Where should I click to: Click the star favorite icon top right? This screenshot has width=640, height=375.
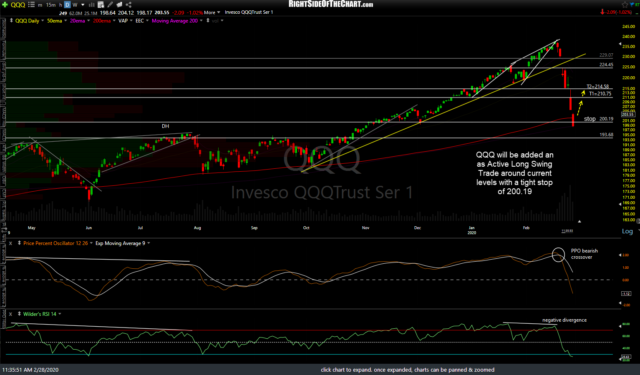click(x=625, y=4)
